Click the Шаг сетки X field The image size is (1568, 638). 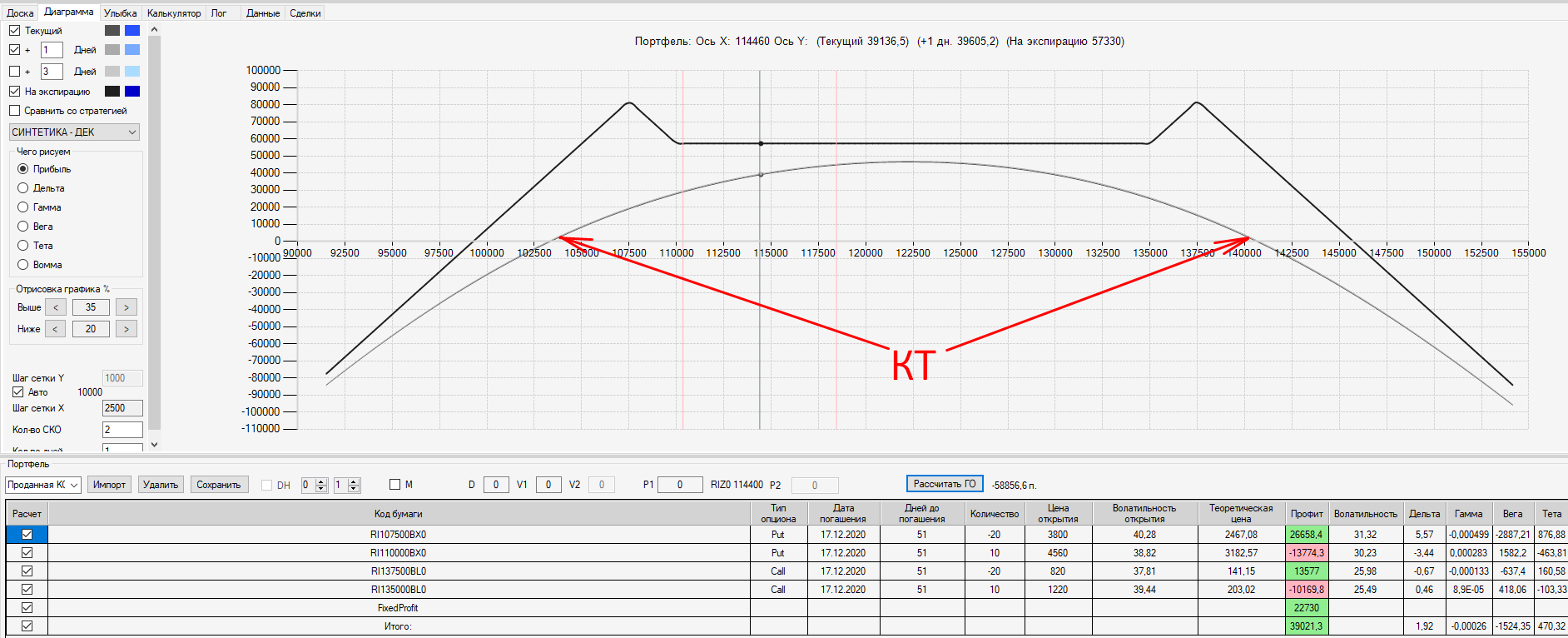[x=122, y=408]
